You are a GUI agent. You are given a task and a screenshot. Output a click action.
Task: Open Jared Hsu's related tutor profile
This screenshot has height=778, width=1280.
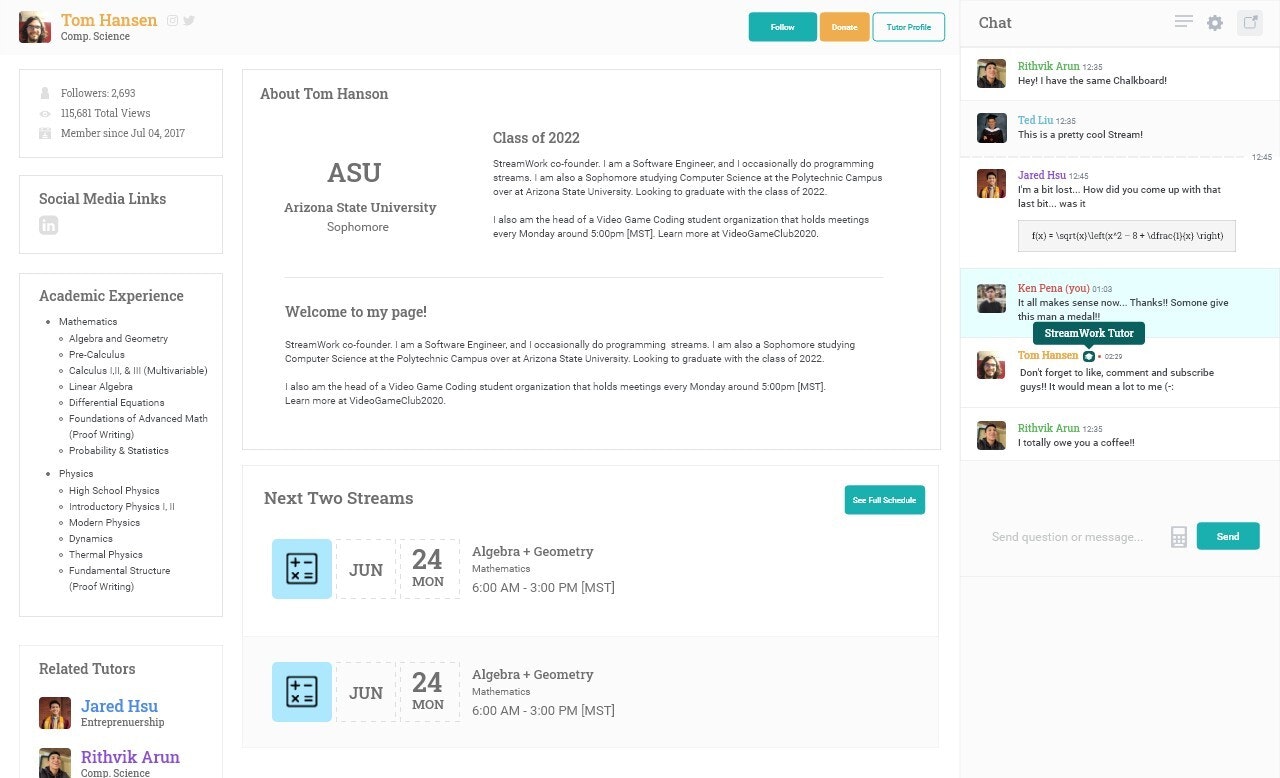coord(119,705)
